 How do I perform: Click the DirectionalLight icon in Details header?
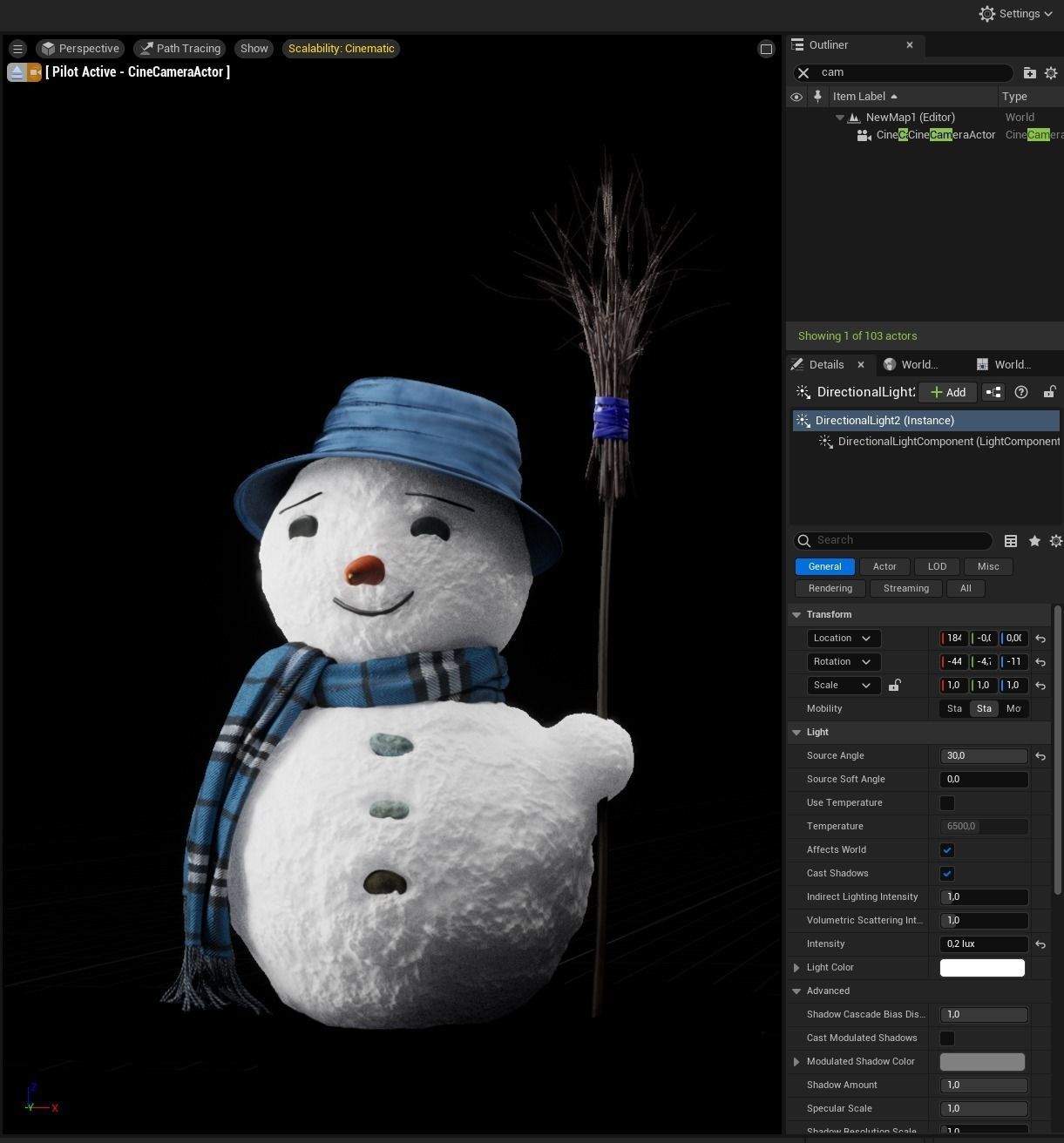[x=803, y=392]
